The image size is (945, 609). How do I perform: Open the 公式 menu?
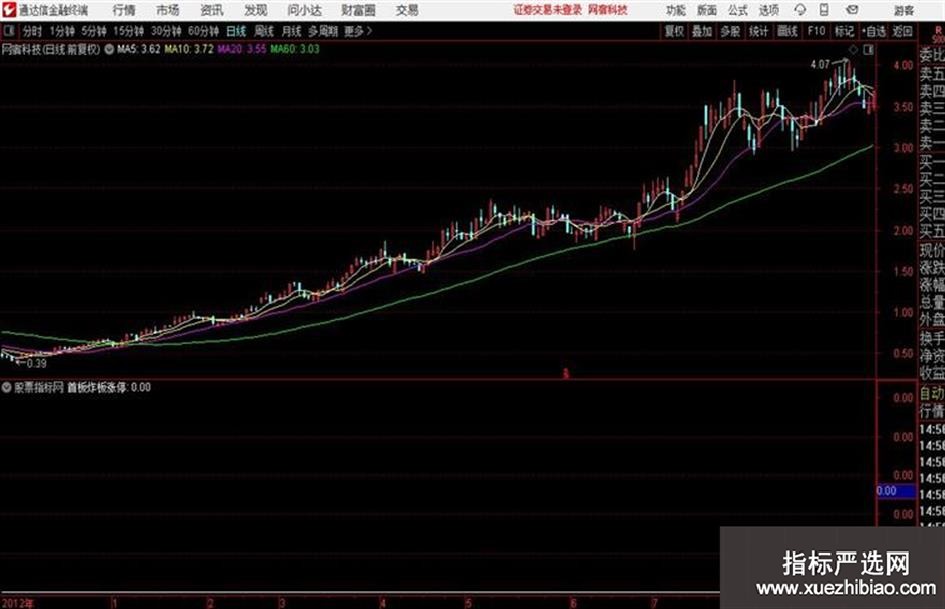pos(738,10)
